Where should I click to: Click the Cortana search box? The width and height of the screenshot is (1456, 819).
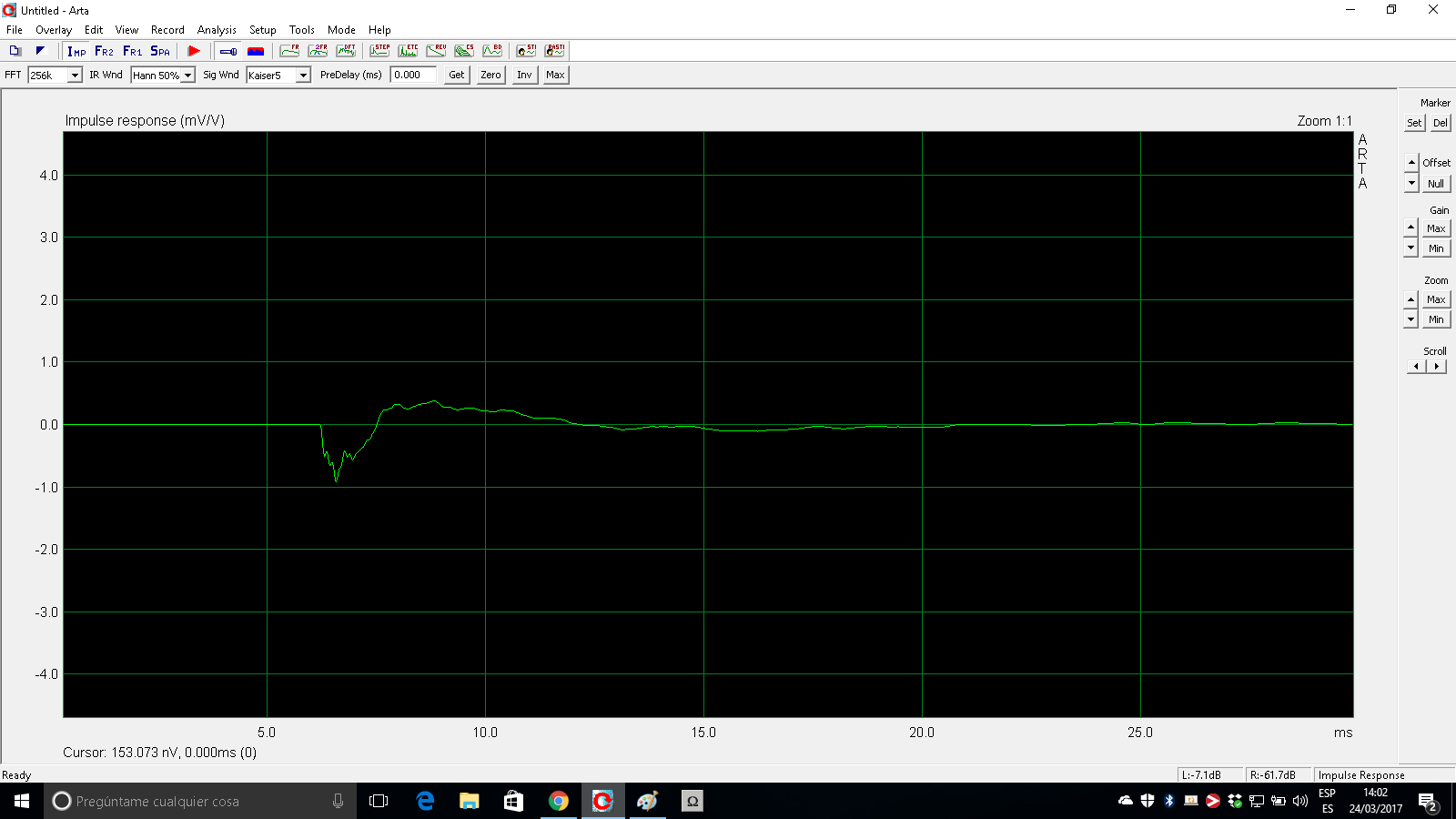200,801
